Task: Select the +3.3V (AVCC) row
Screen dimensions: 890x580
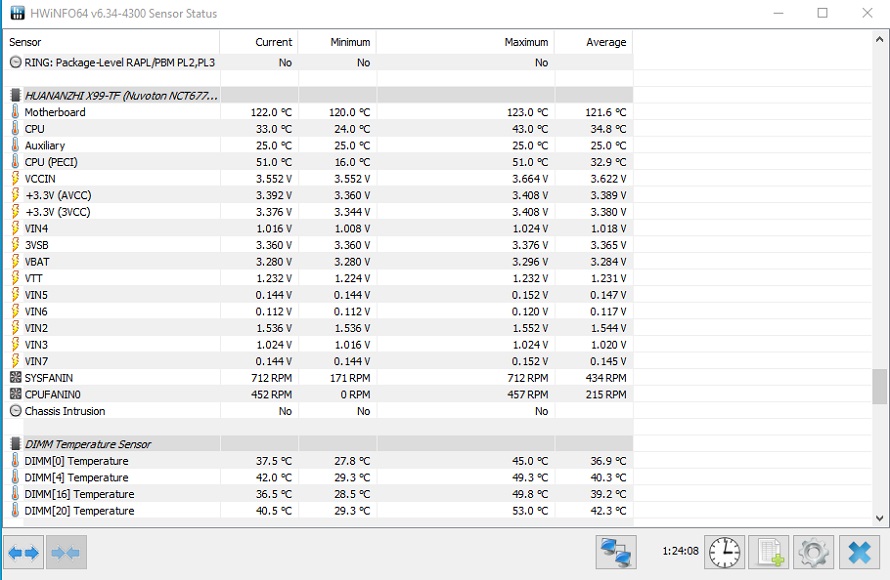Action: point(318,195)
